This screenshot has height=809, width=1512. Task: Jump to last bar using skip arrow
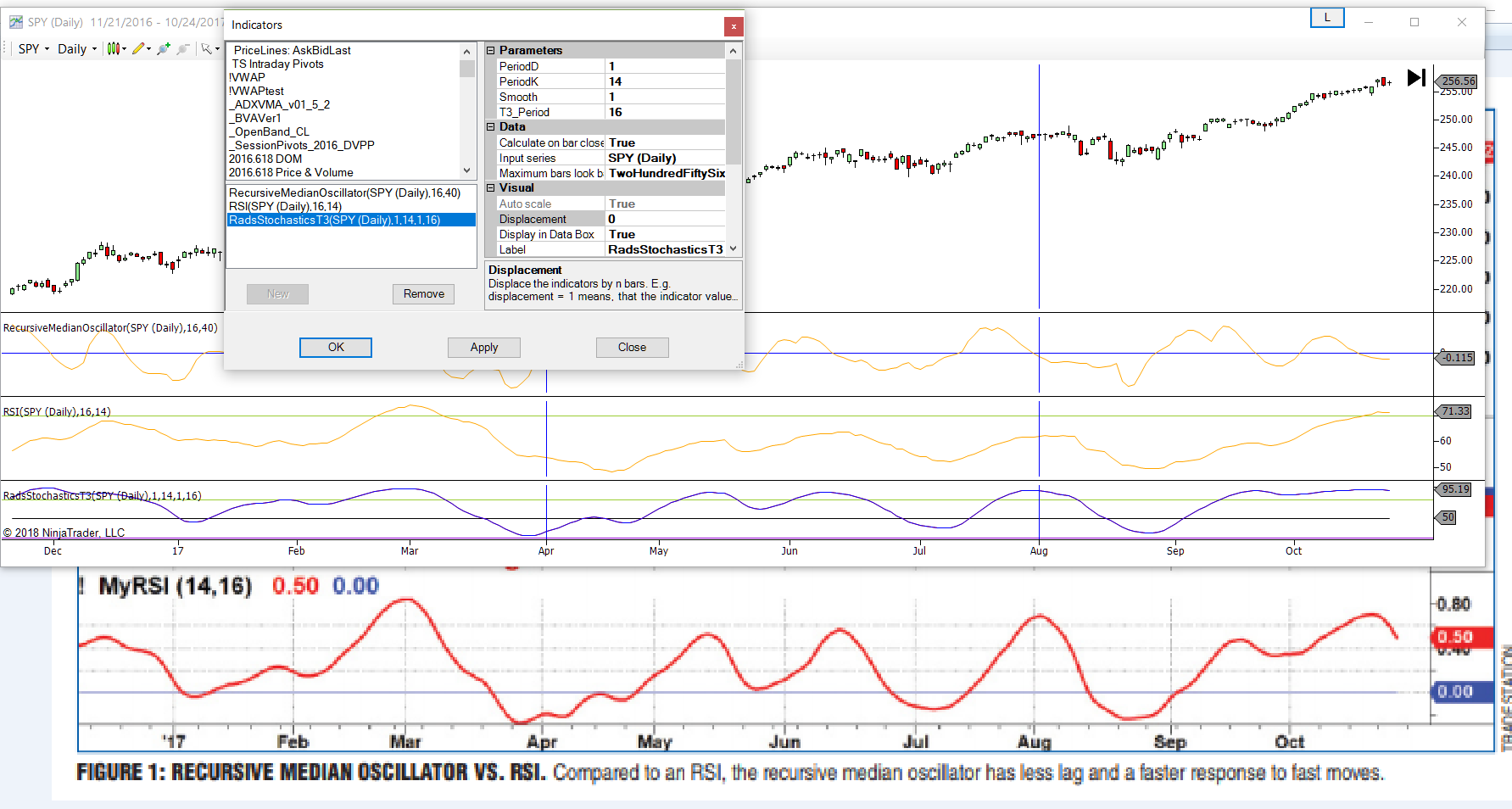(x=1416, y=78)
